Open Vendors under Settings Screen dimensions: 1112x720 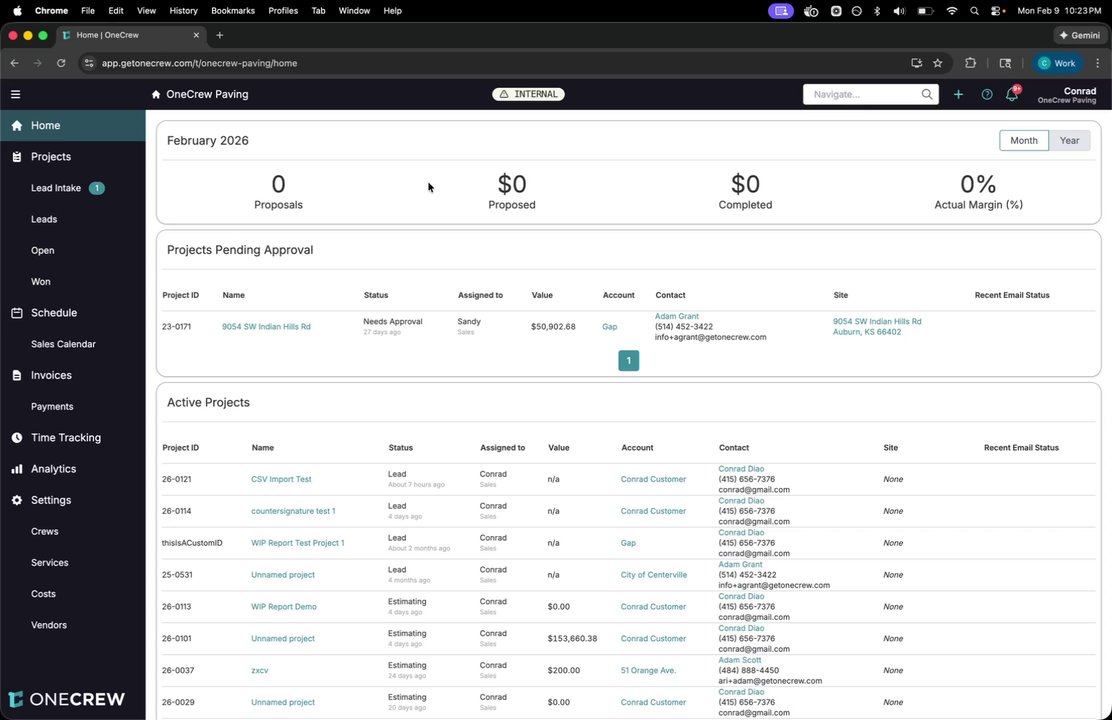click(49, 625)
